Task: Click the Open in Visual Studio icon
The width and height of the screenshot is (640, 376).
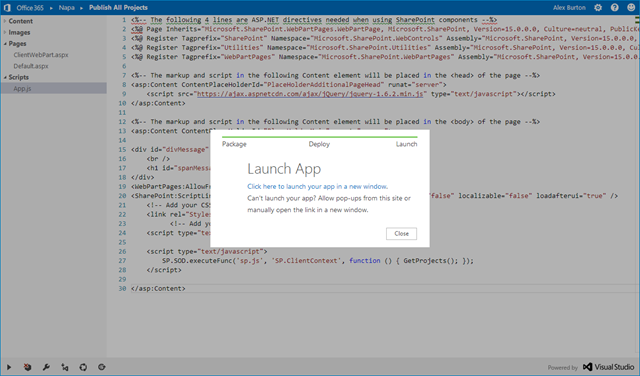Action: pos(65,367)
